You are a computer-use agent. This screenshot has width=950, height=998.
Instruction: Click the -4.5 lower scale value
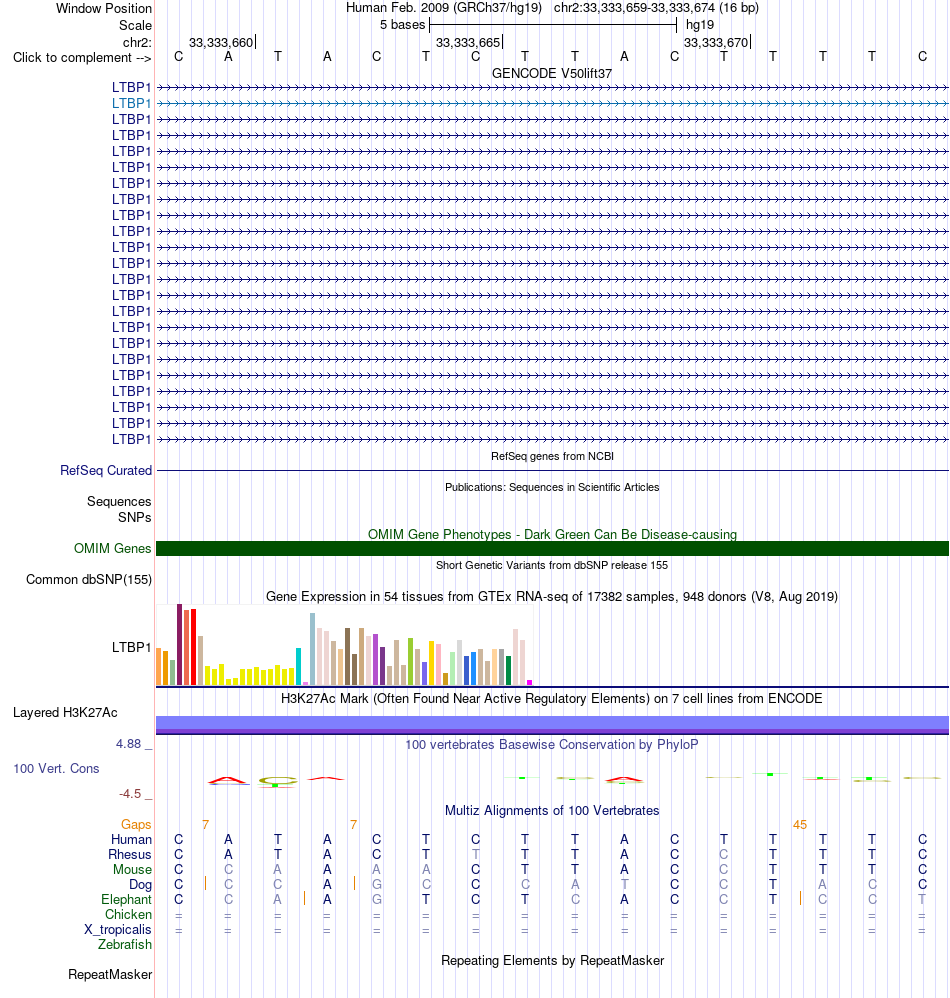pyautogui.click(x=130, y=794)
